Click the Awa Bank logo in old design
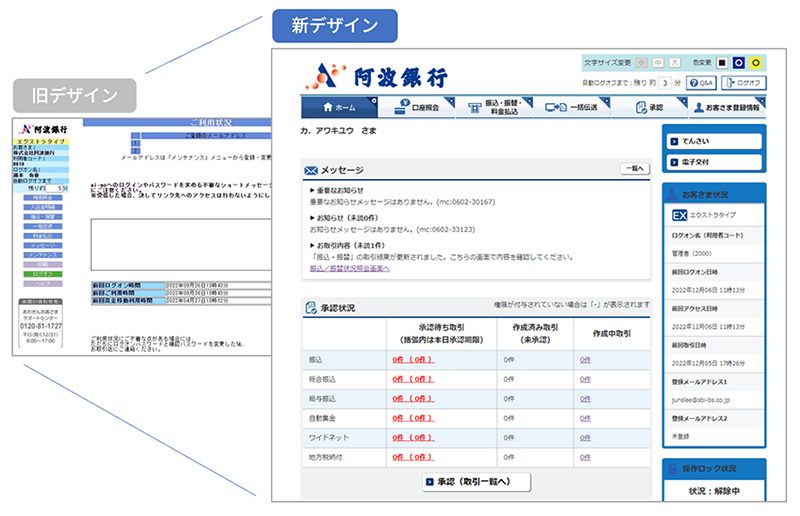Viewport: 800px width, 516px height. click(43, 130)
